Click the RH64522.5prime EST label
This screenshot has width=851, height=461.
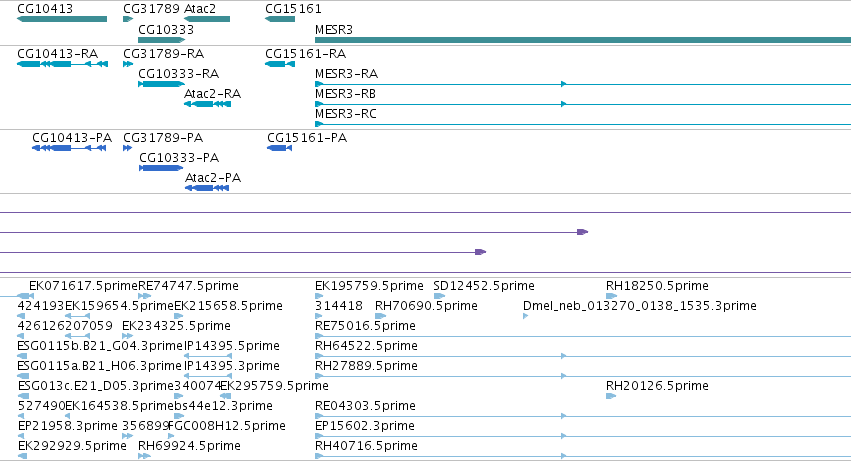[366, 346]
